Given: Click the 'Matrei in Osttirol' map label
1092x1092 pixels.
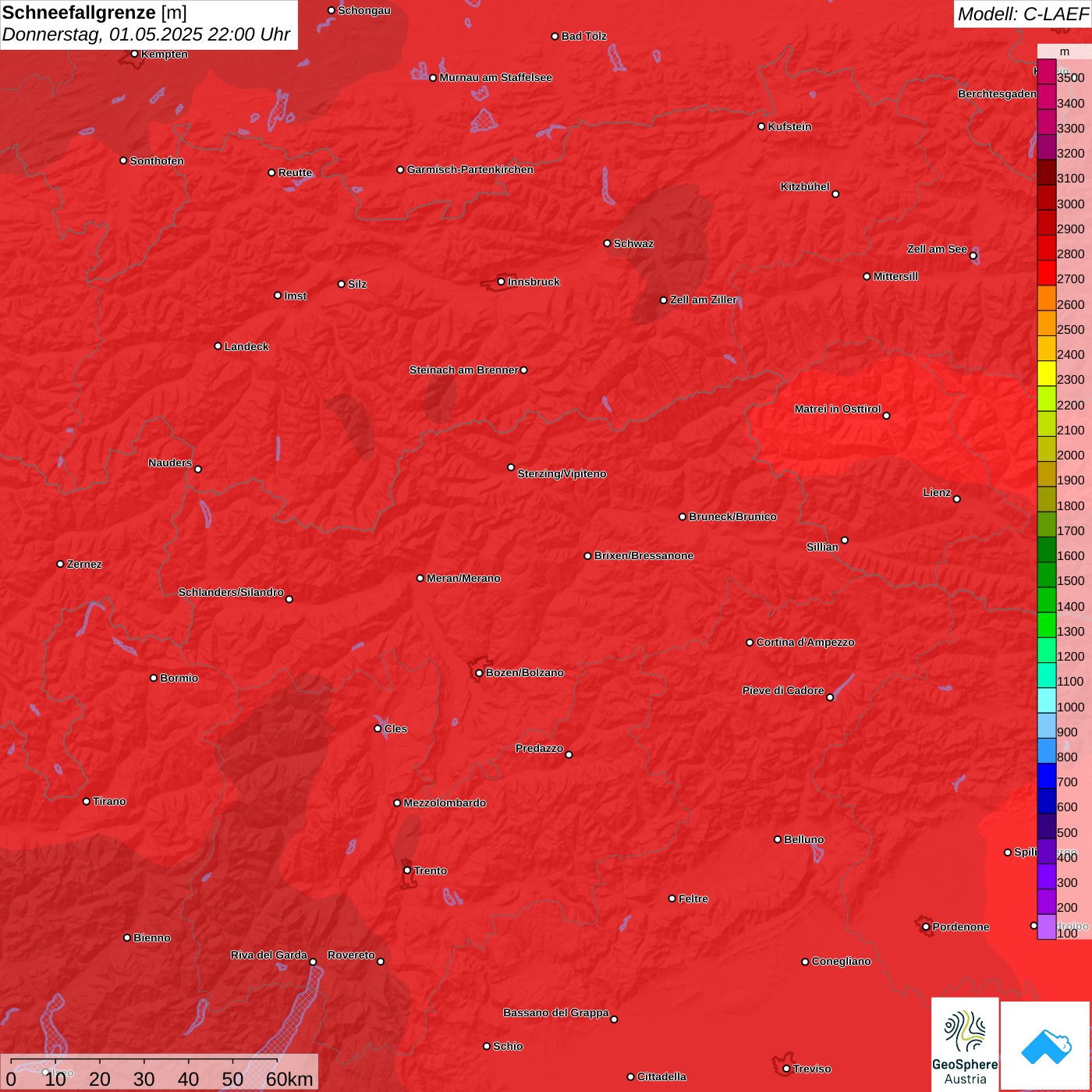Looking at the screenshot, I should pos(838,409).
